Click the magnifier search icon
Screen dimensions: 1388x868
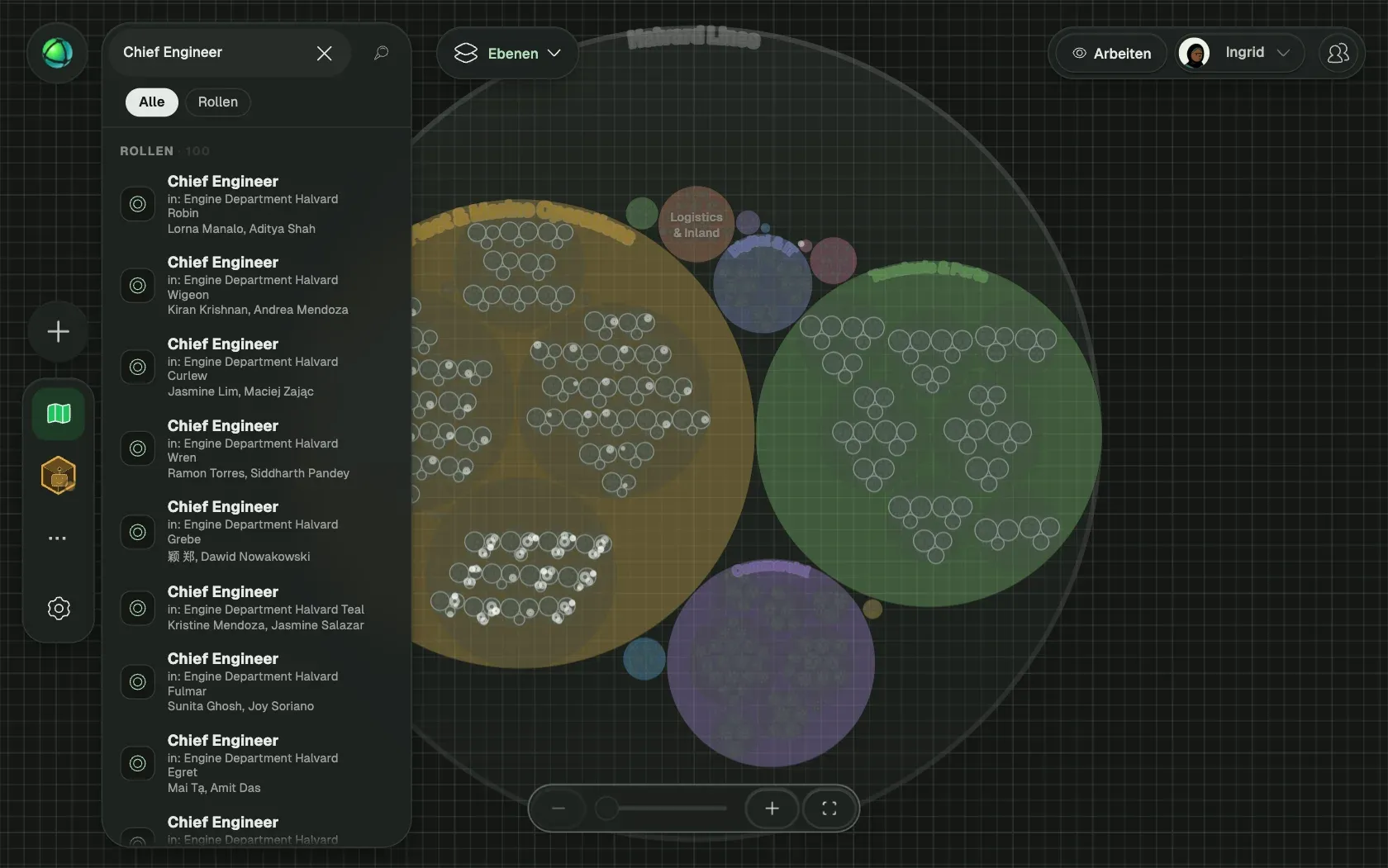tap(381, 53)
